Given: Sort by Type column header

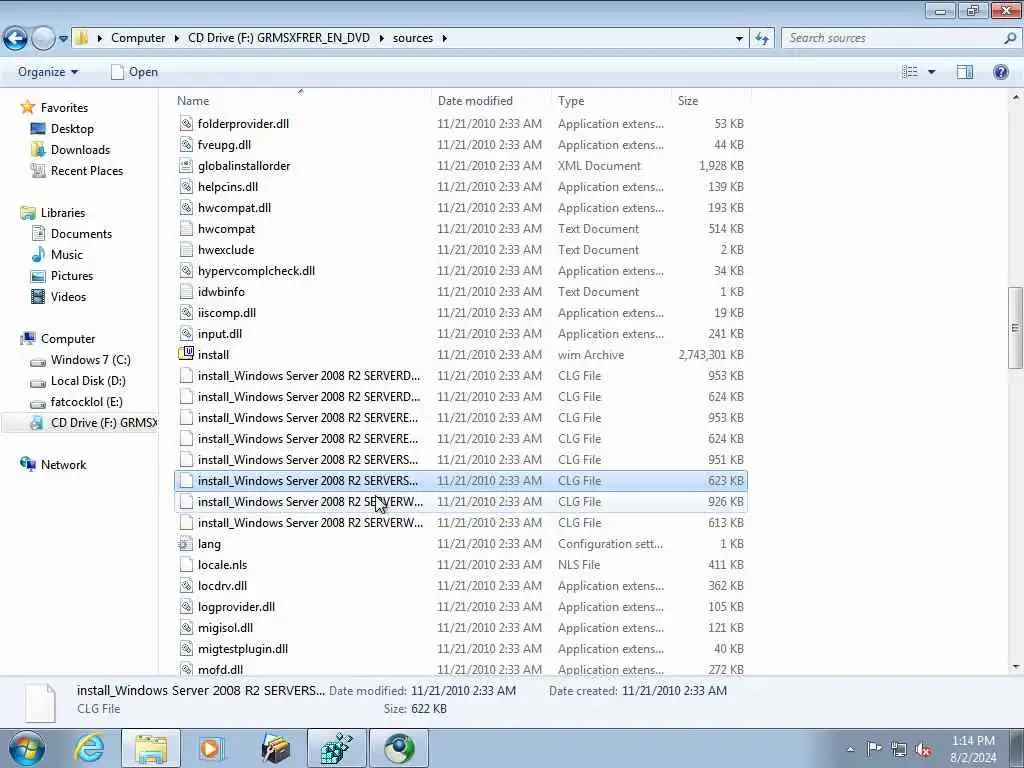Looking at the screenshot, I should coord(571,101).
